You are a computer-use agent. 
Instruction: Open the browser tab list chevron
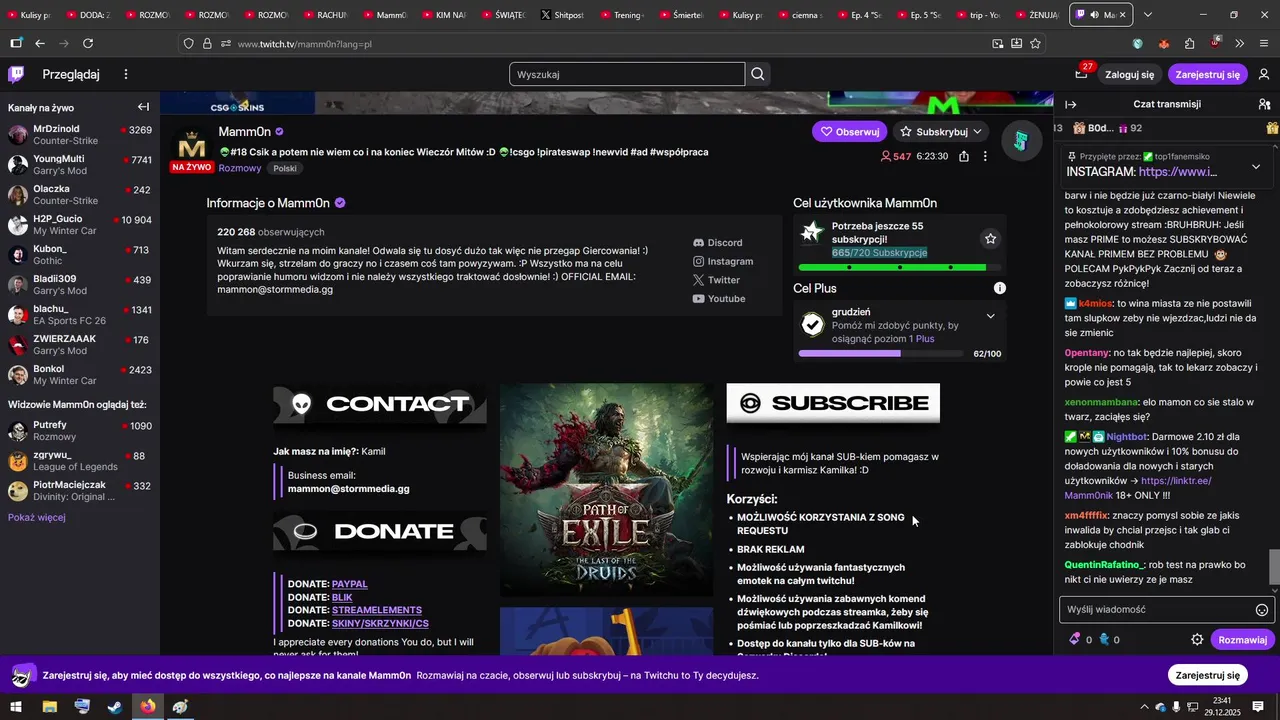pyautogui.click(x=1147, y=15)
